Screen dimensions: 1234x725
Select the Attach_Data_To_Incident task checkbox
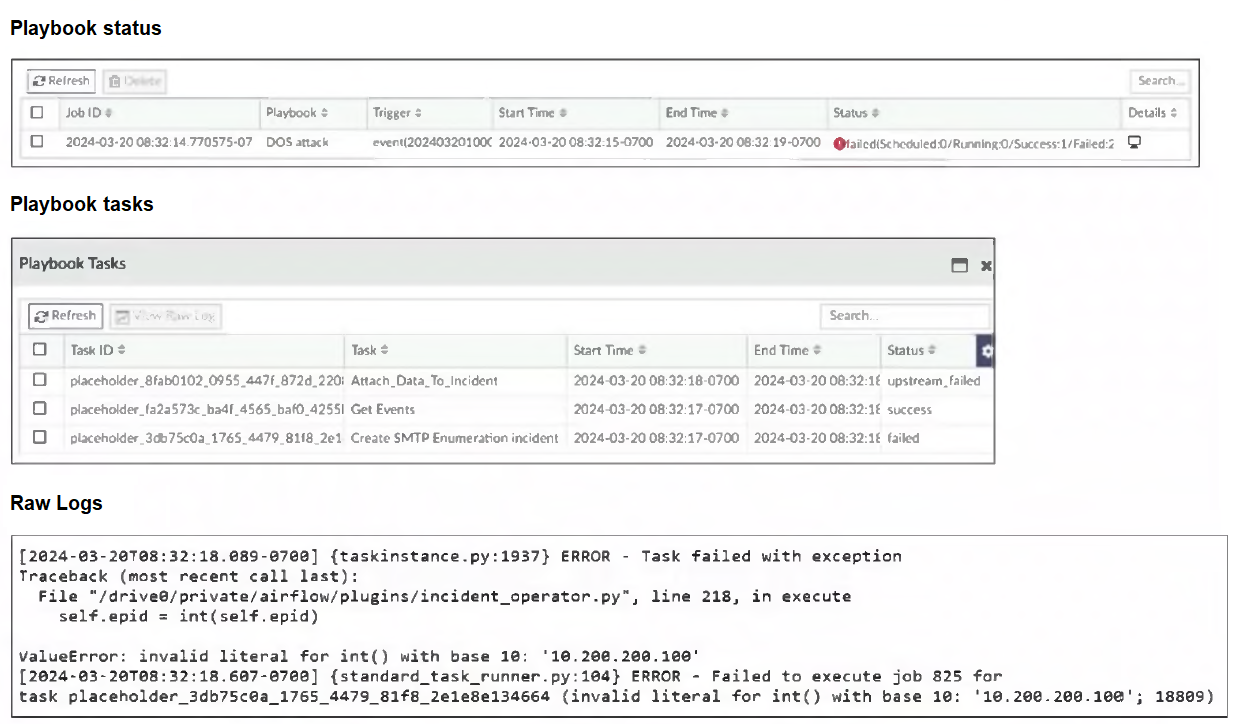click(40, 380)
